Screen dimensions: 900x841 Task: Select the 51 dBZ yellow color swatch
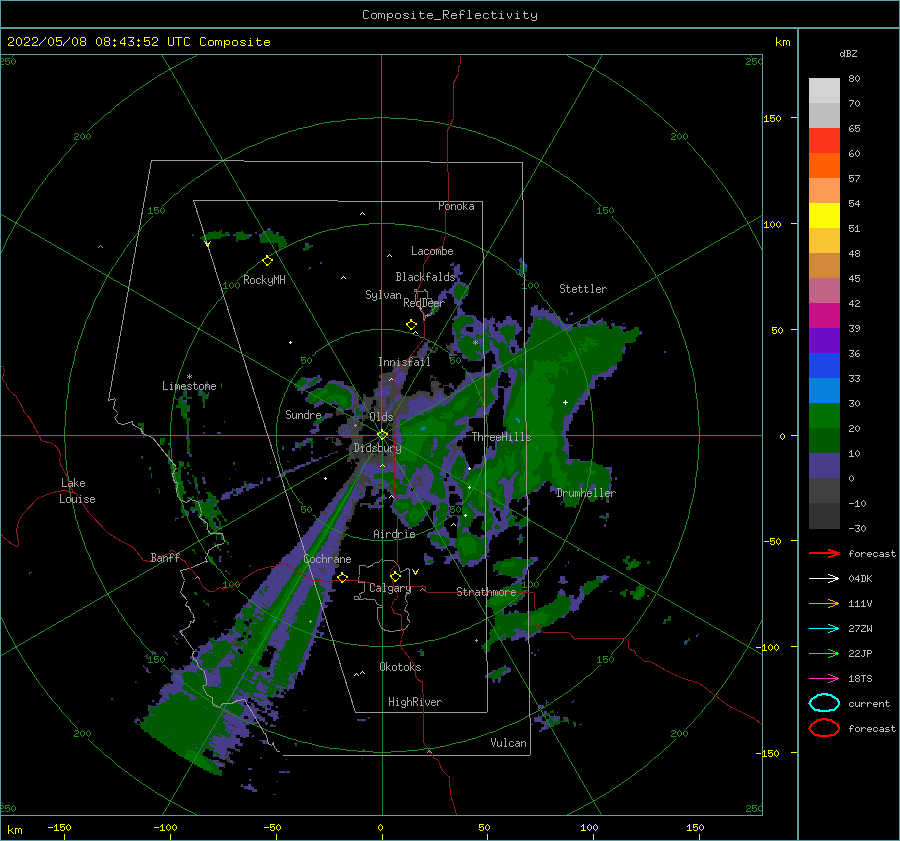point(824,215)
